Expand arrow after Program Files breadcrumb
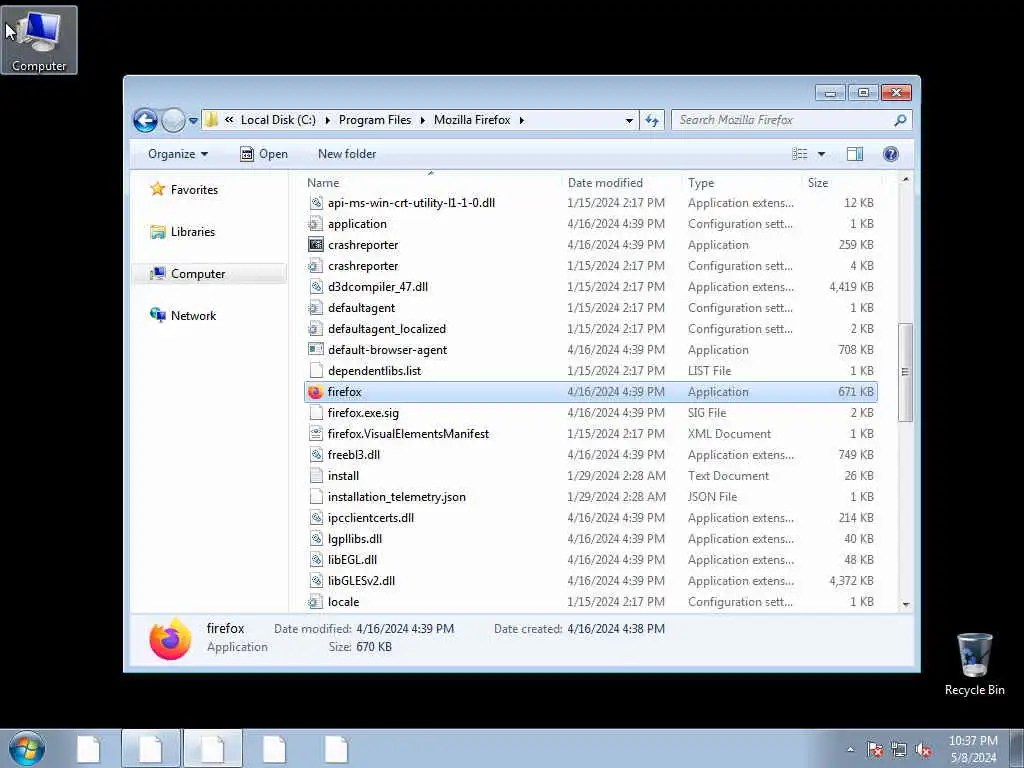Screen dimensions: 1024x768 pos(423,120)
